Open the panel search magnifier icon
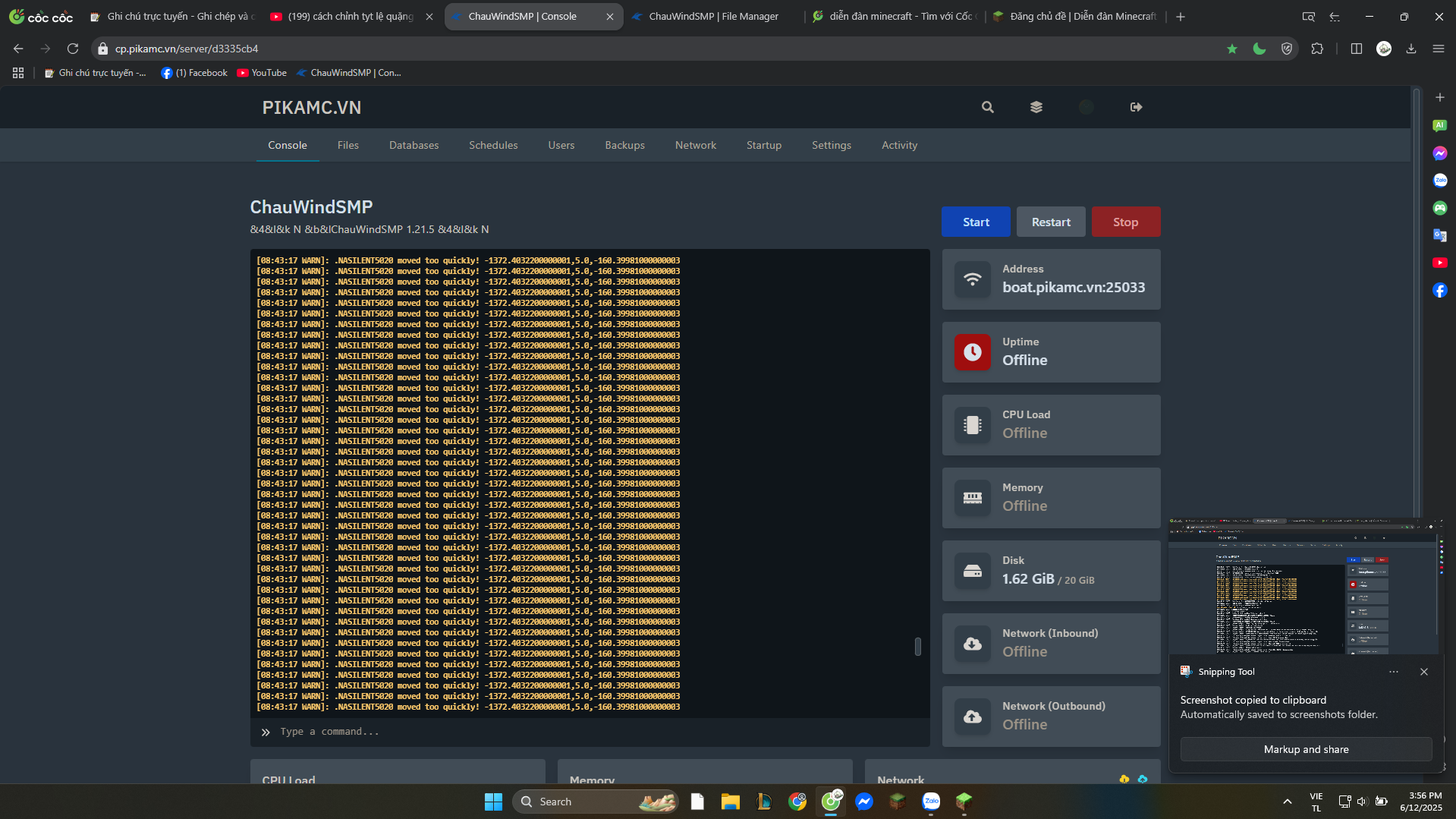This screenshot has width=1456, height=819. (987, 107)
